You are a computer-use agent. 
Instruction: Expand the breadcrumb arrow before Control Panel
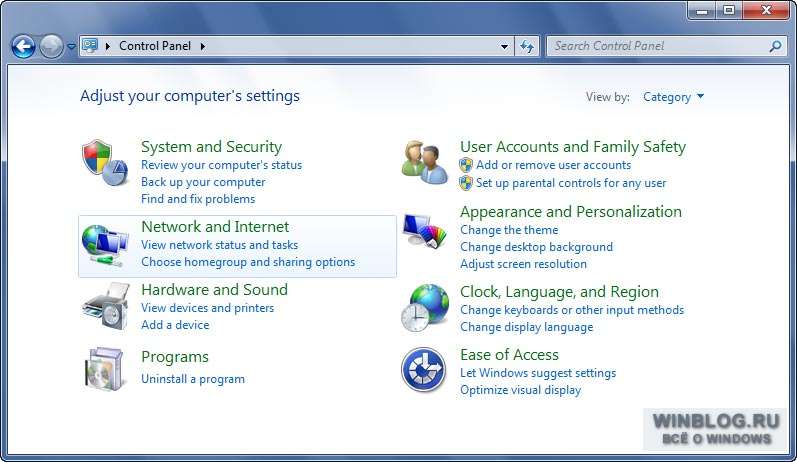point(108,46)
